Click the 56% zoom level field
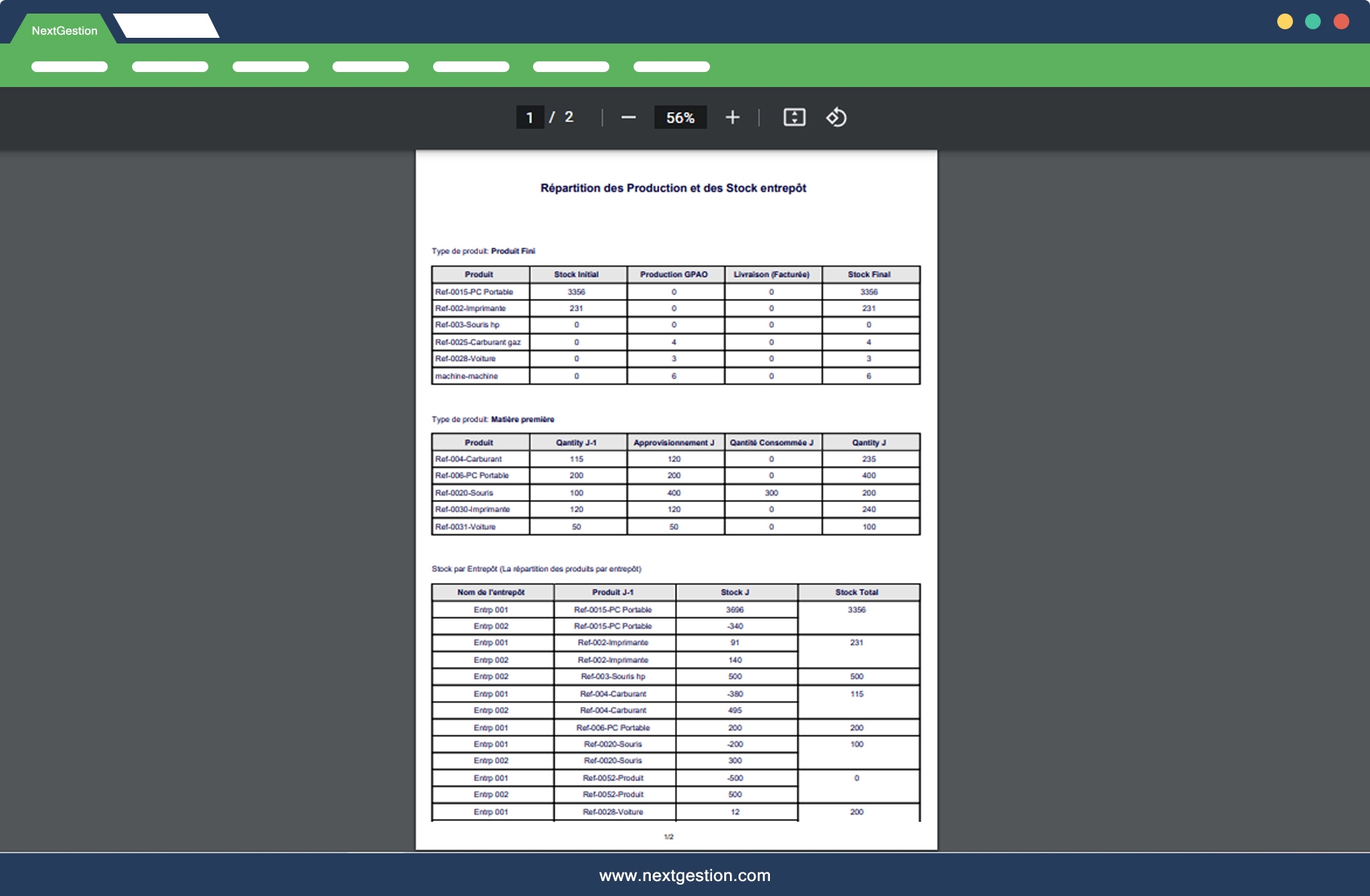Image resolution: width=1370 pixels, height=896 pixels. tap(680, 118)
